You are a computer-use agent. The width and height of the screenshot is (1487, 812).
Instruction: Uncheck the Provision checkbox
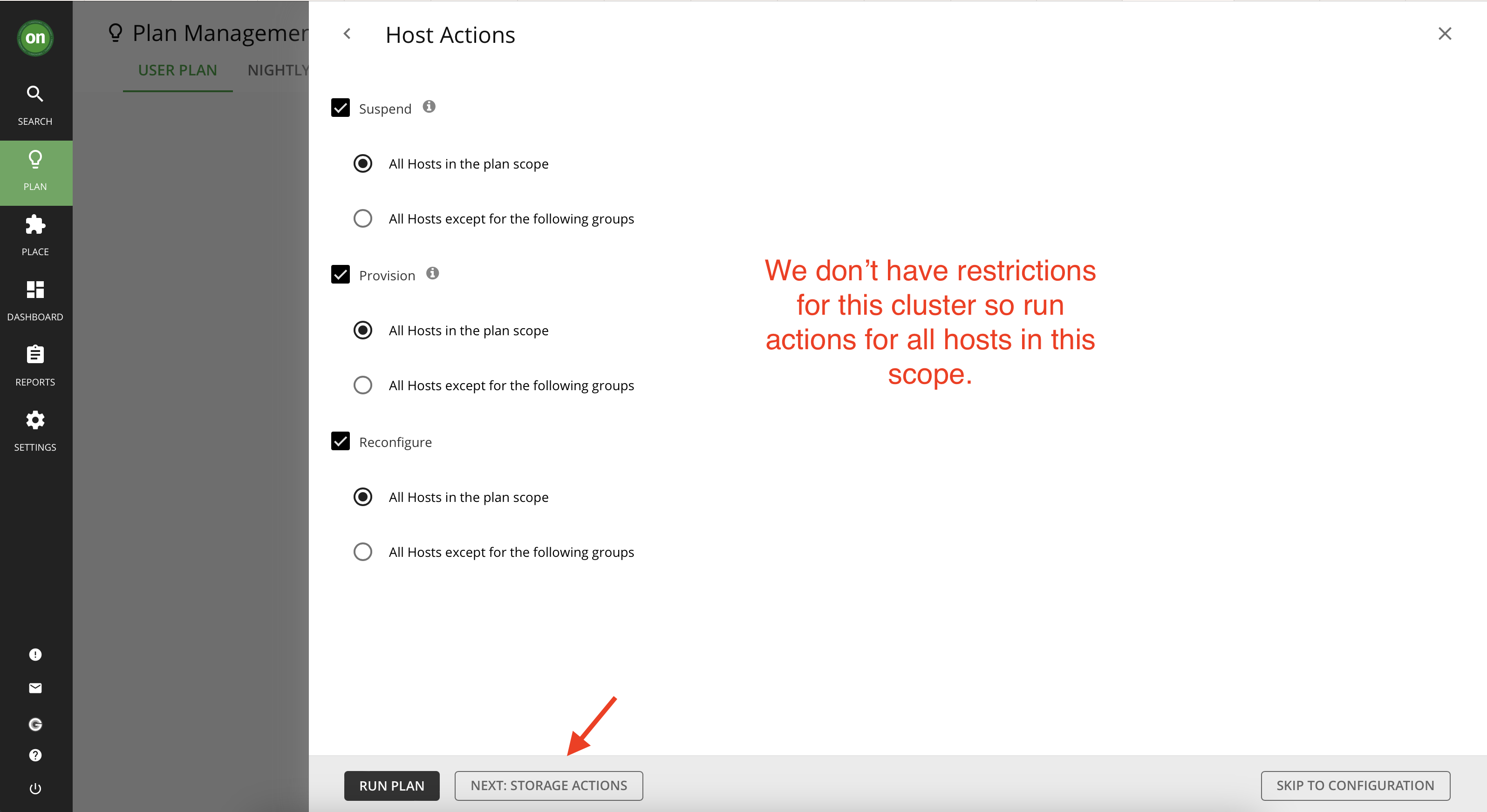341,274
